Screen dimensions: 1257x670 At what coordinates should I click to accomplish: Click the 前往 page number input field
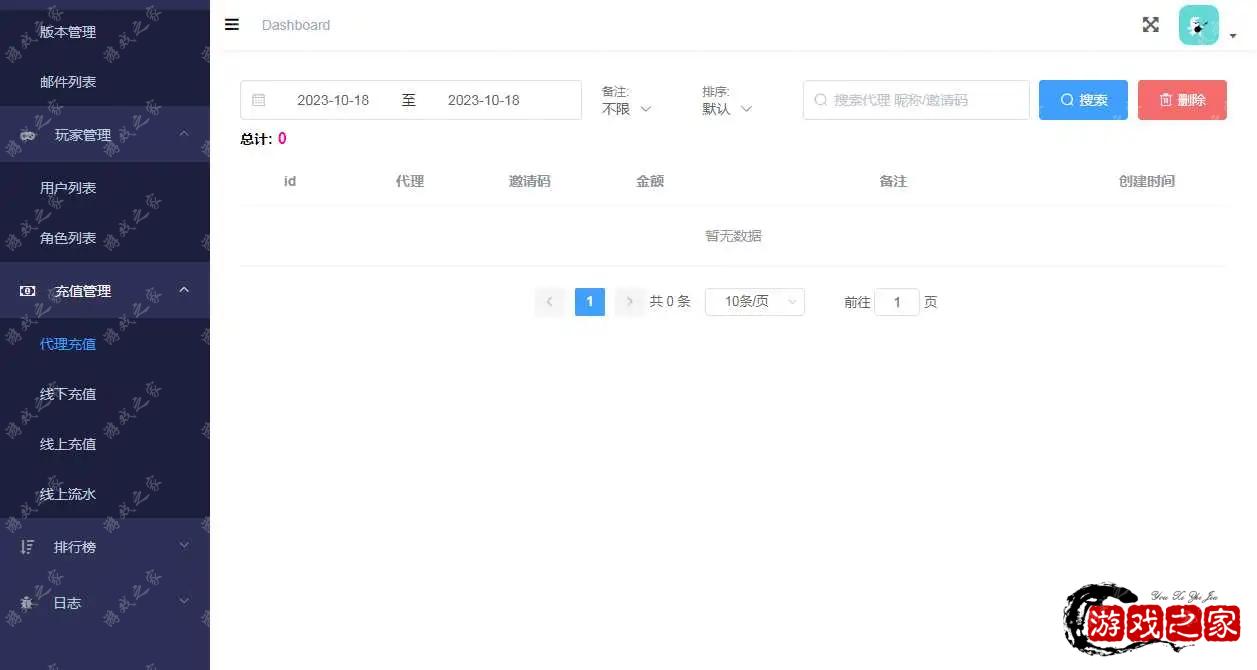(x=897, y=301)
